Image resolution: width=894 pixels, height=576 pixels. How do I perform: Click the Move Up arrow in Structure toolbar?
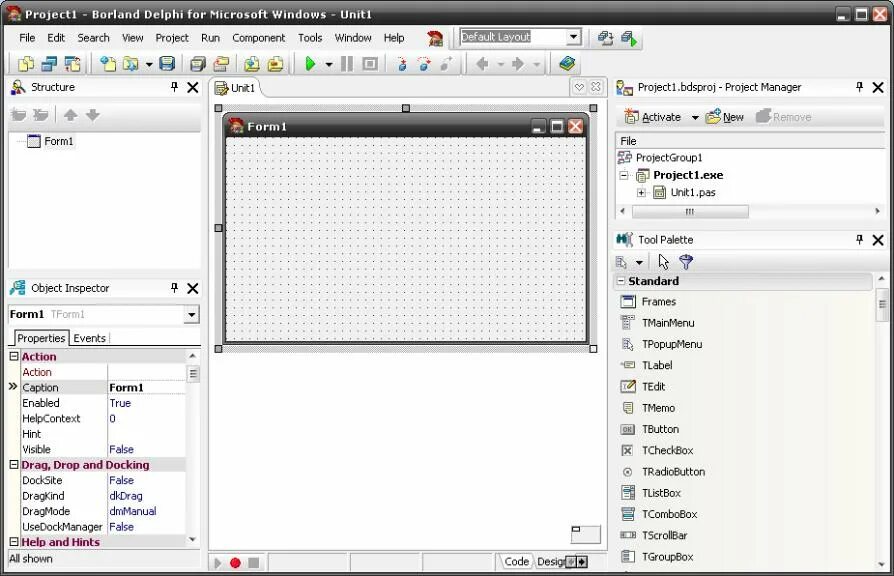pos(70,115)
